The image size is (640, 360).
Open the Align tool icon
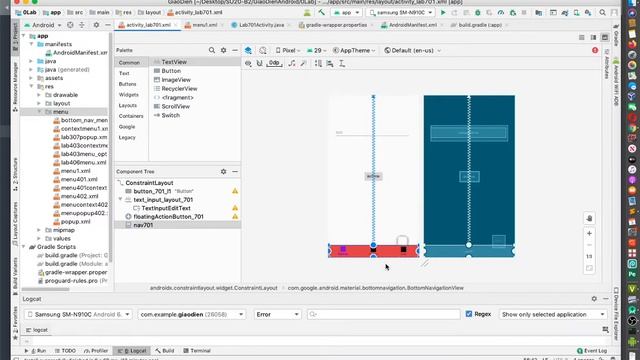(330, 63)
